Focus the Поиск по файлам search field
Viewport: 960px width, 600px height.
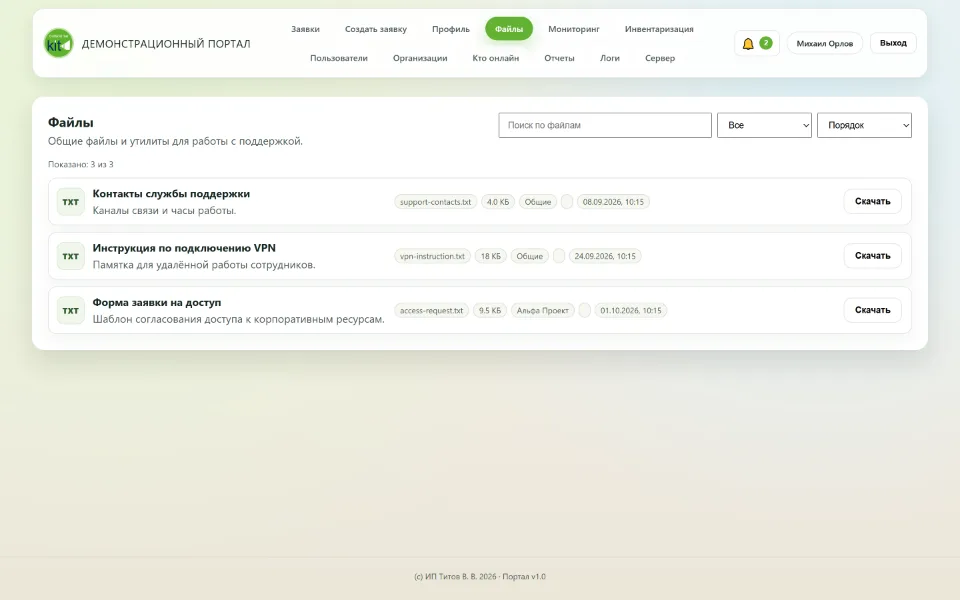[605, 125]
